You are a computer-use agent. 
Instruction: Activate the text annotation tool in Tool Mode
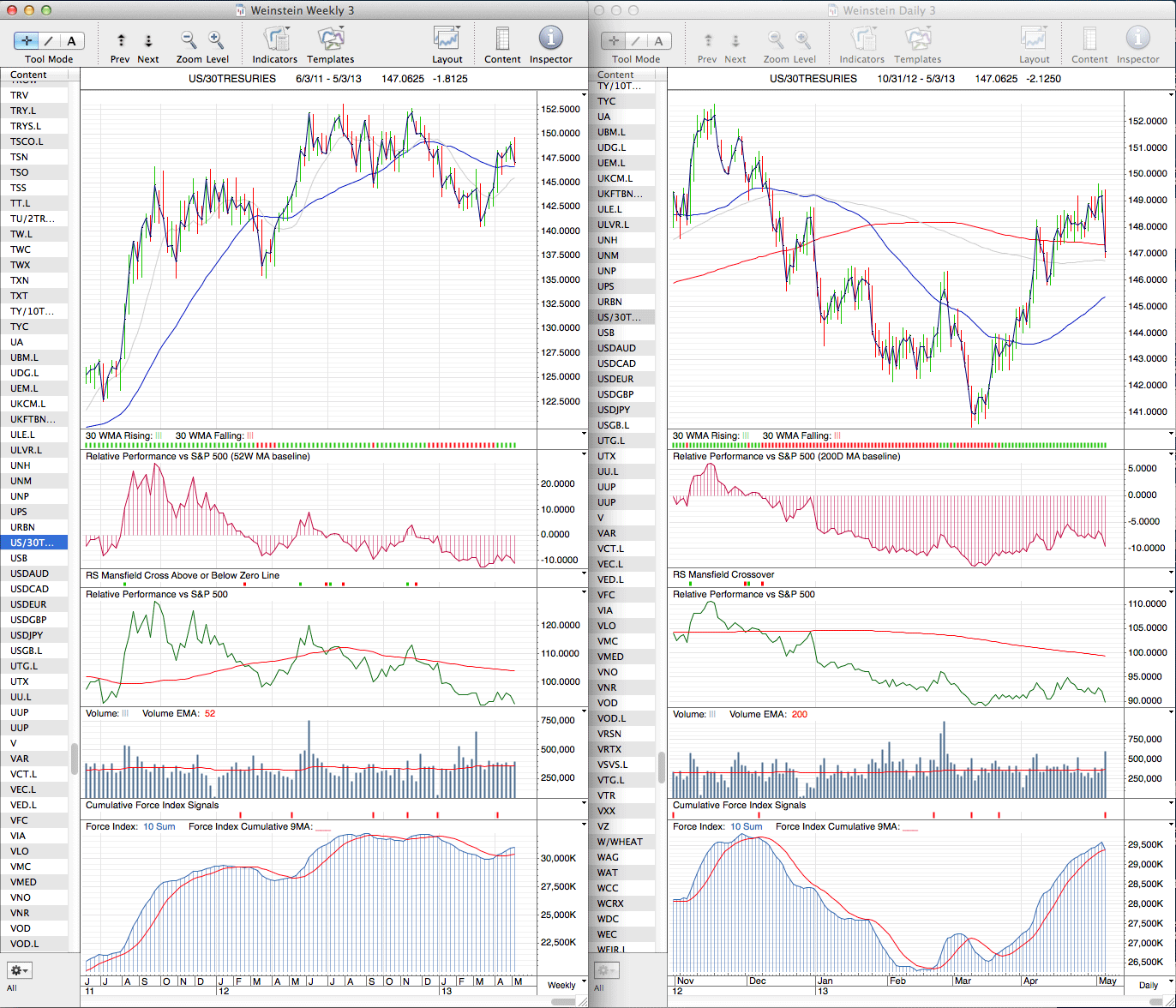pos(72,40)
